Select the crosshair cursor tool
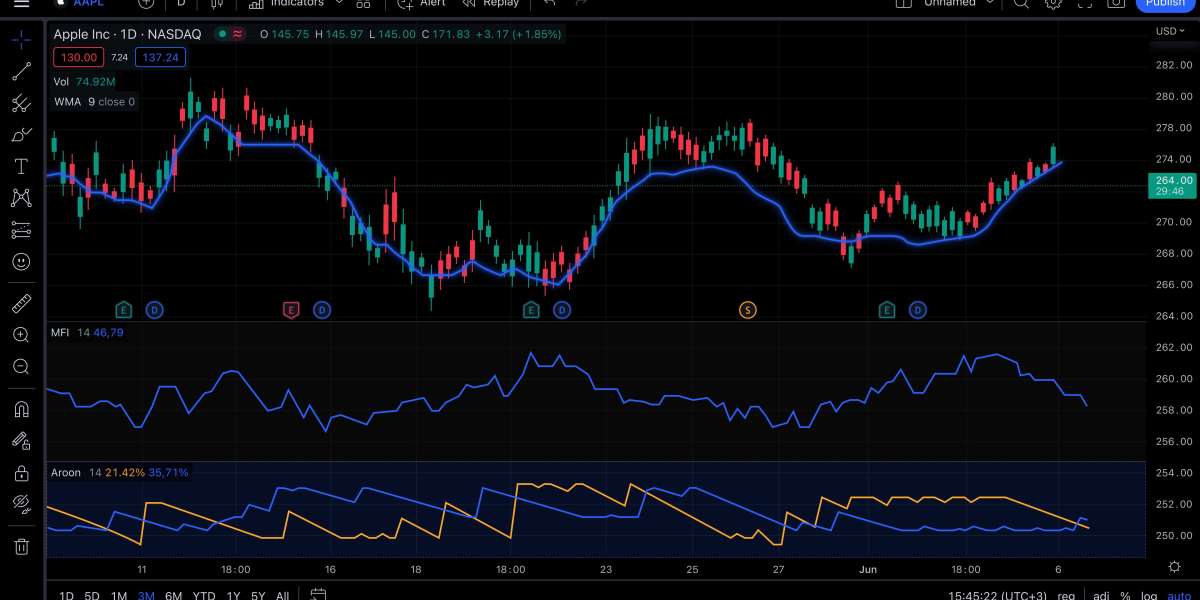The width and height of the screenshot is (1200, 600). (x=21, y=40)
